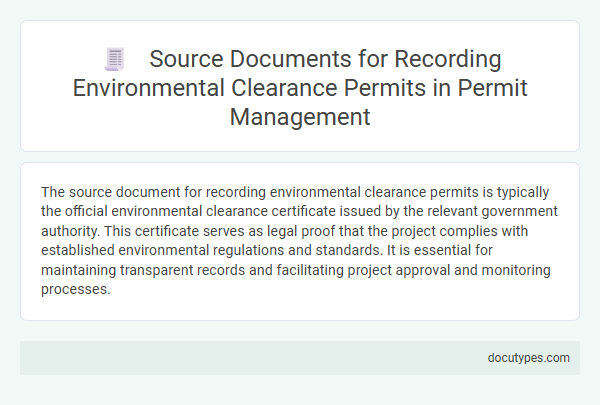The width and height of the screenshot is (600, 405).
Task: Click the title 'Source Documents for Recording Environmental Clearance Permits'
Action: pos(300,88)
